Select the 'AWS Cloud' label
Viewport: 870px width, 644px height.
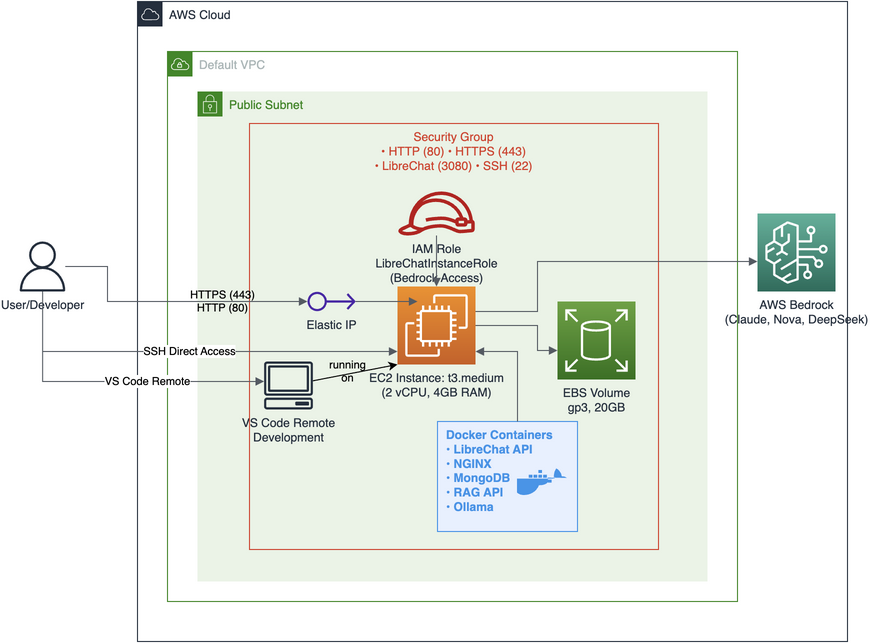pyautogui.click(x=200, y=15)
